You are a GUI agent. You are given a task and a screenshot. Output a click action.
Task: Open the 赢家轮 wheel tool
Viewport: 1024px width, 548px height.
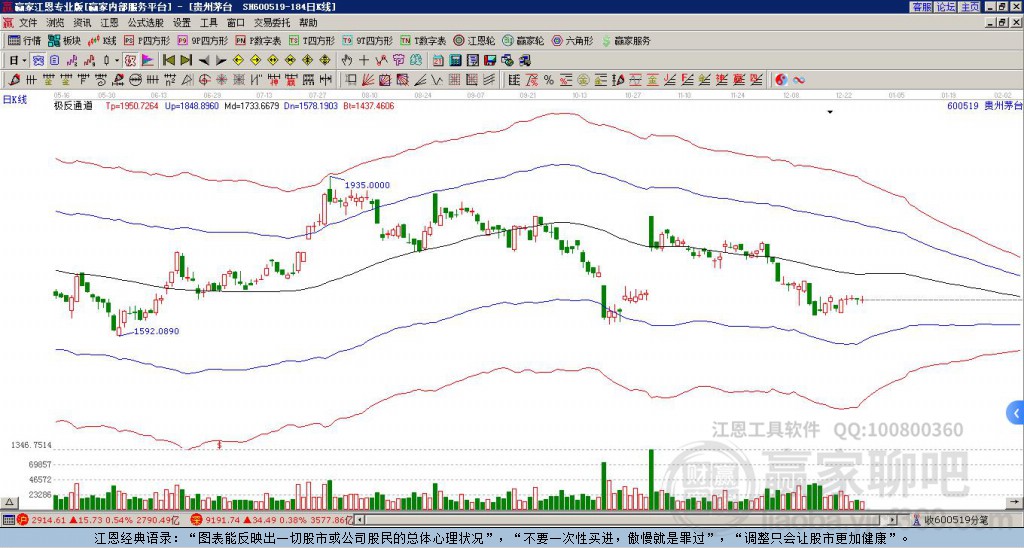point(523,40)
